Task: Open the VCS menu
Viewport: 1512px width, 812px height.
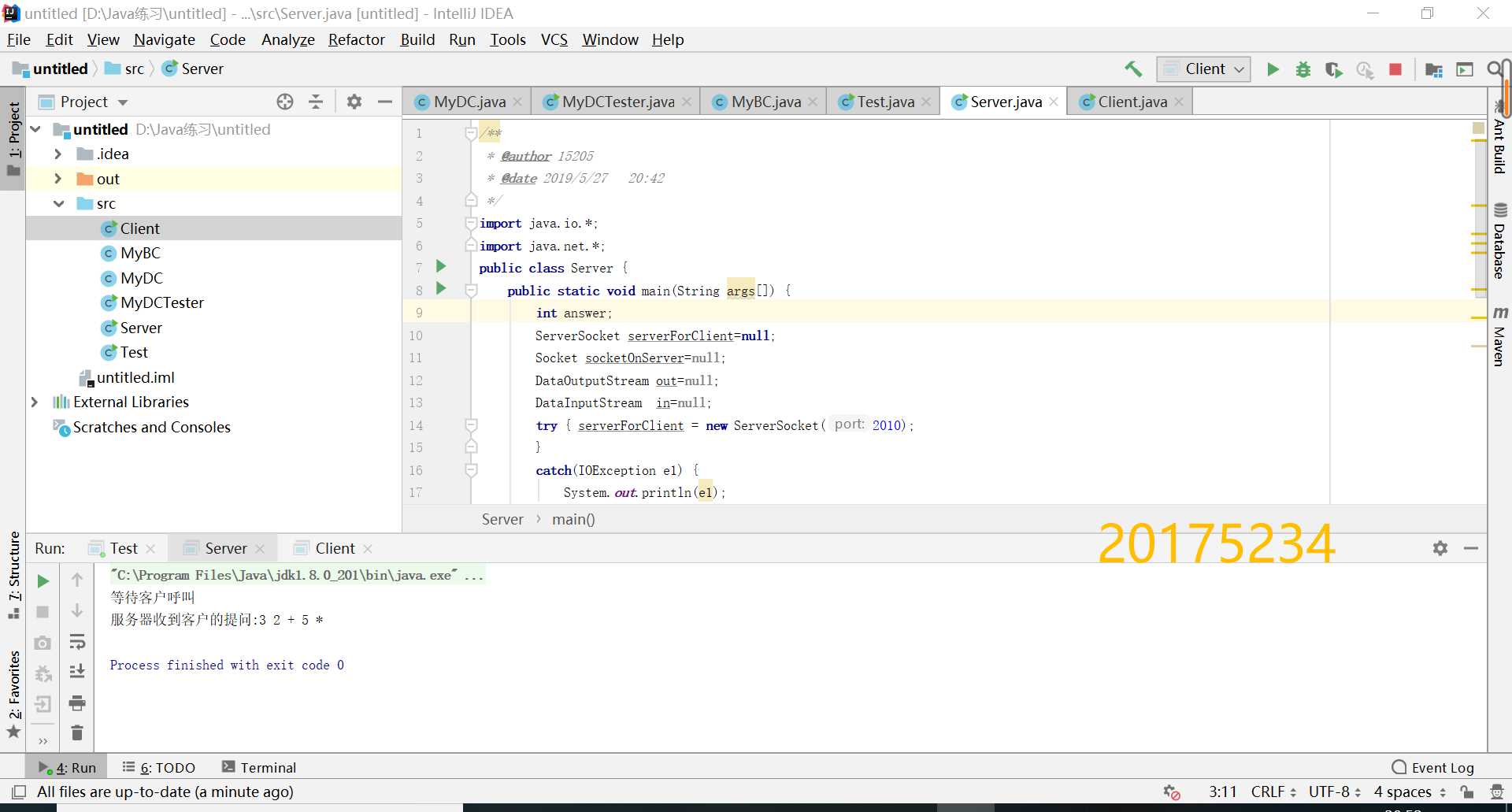Action: 554,39
